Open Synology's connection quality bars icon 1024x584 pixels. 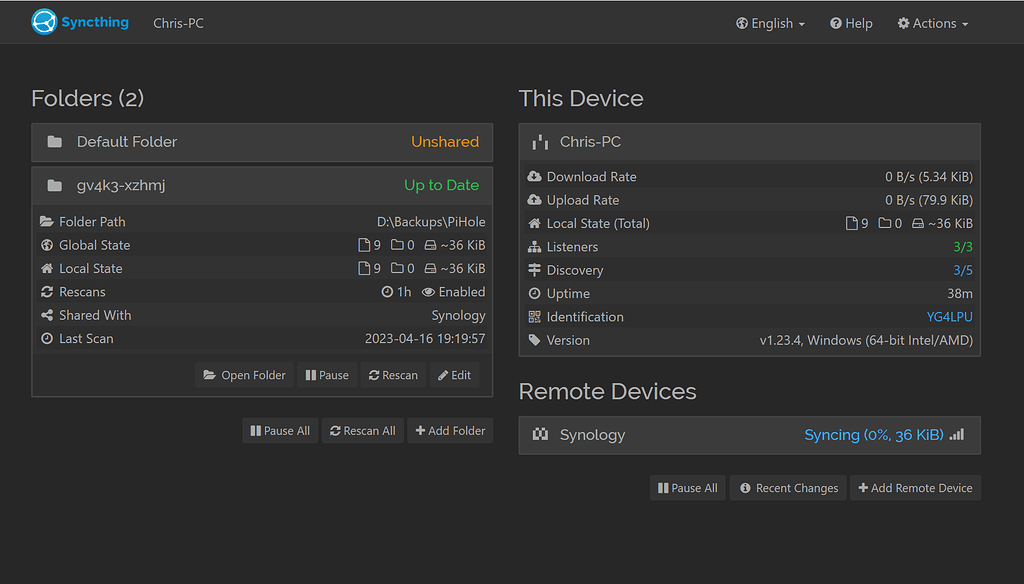point(956,435)
